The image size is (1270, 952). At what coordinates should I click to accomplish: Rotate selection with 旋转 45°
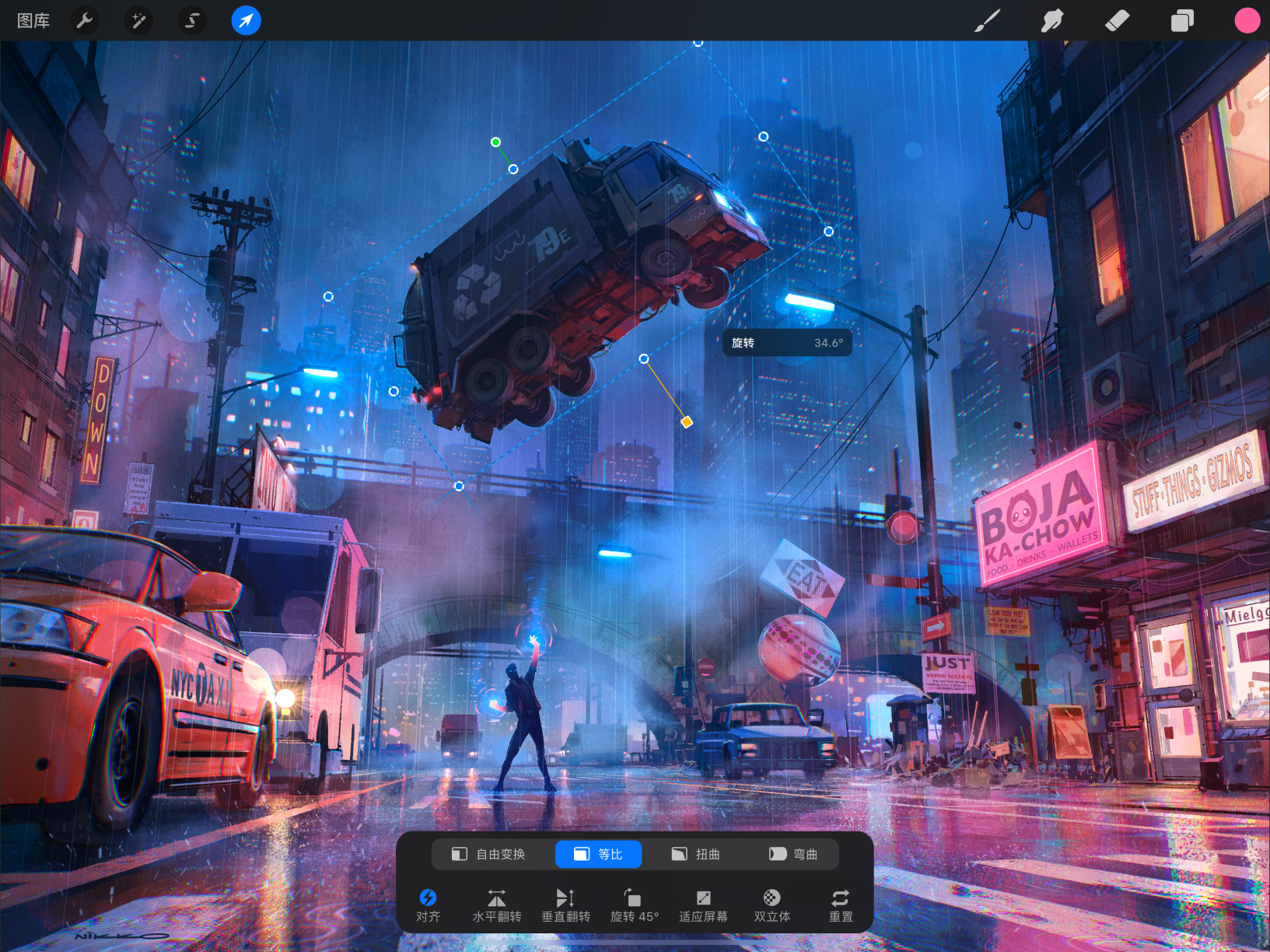pos(634,906)
